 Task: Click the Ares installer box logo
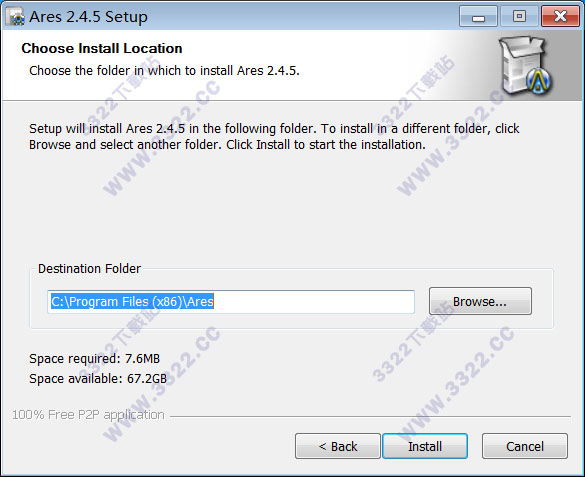[526, 65]
